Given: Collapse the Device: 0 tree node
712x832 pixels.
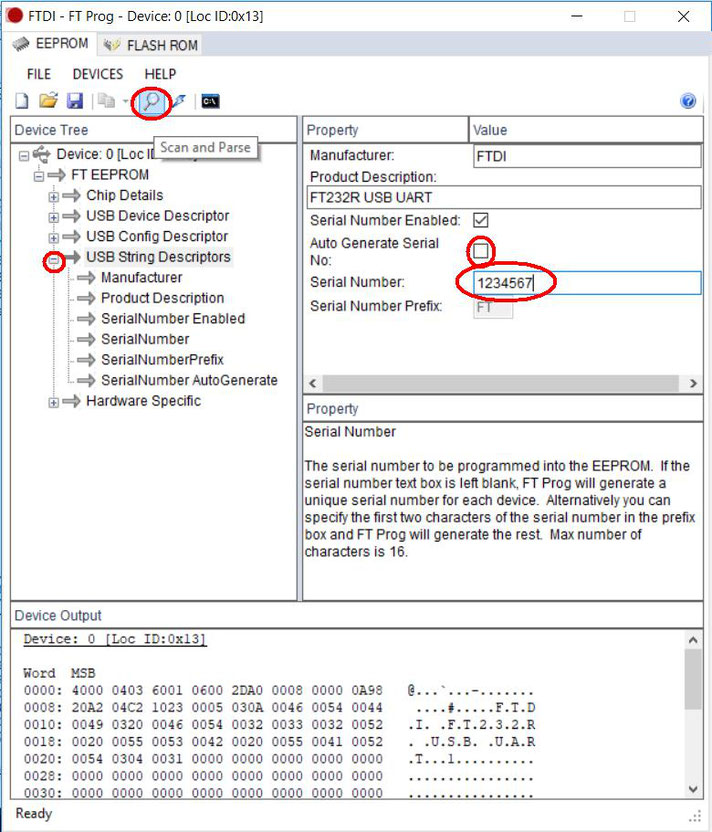Looking at the screenshot, I should click(x=24, y=155).
